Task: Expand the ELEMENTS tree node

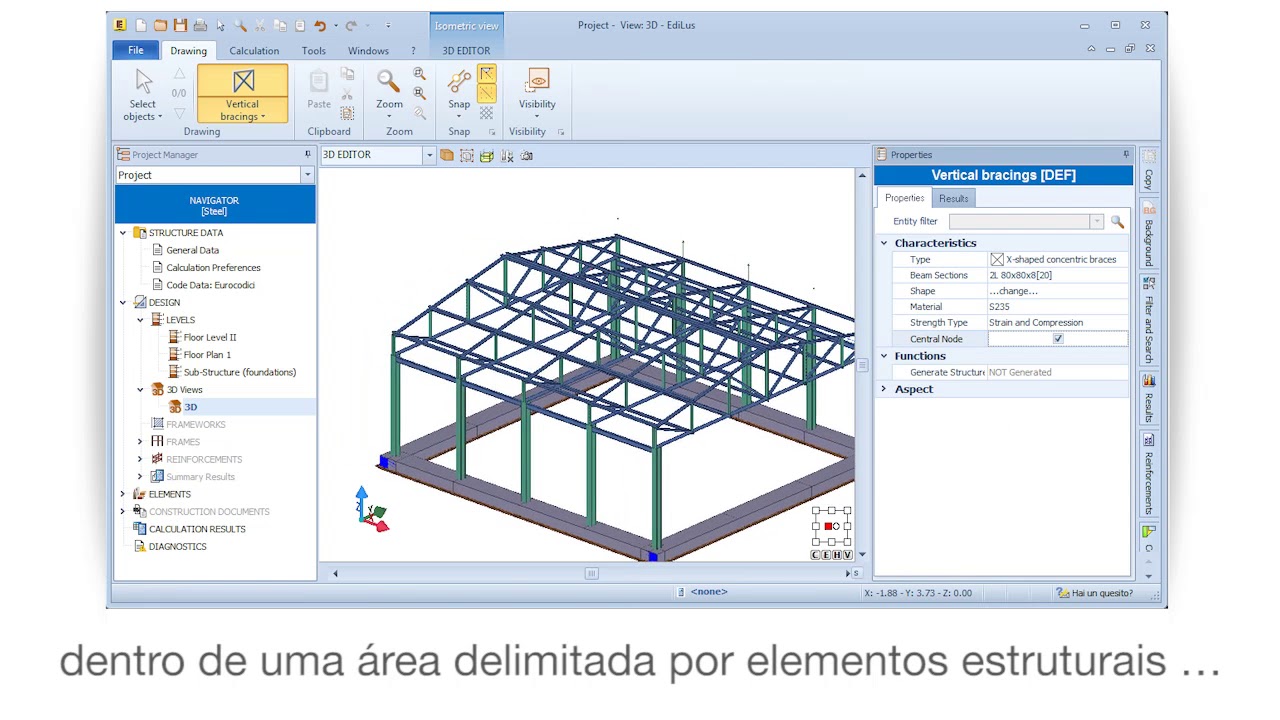Action: tap(123, 494)
